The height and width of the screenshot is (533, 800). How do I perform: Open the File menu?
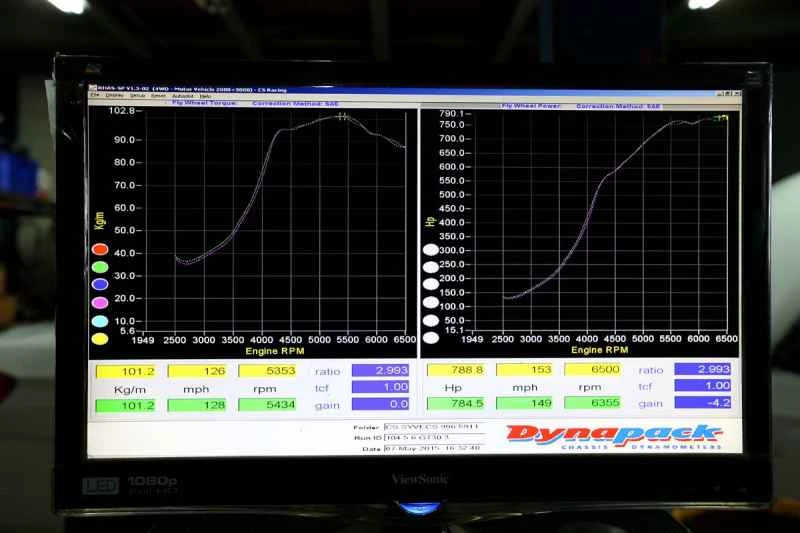94,96
